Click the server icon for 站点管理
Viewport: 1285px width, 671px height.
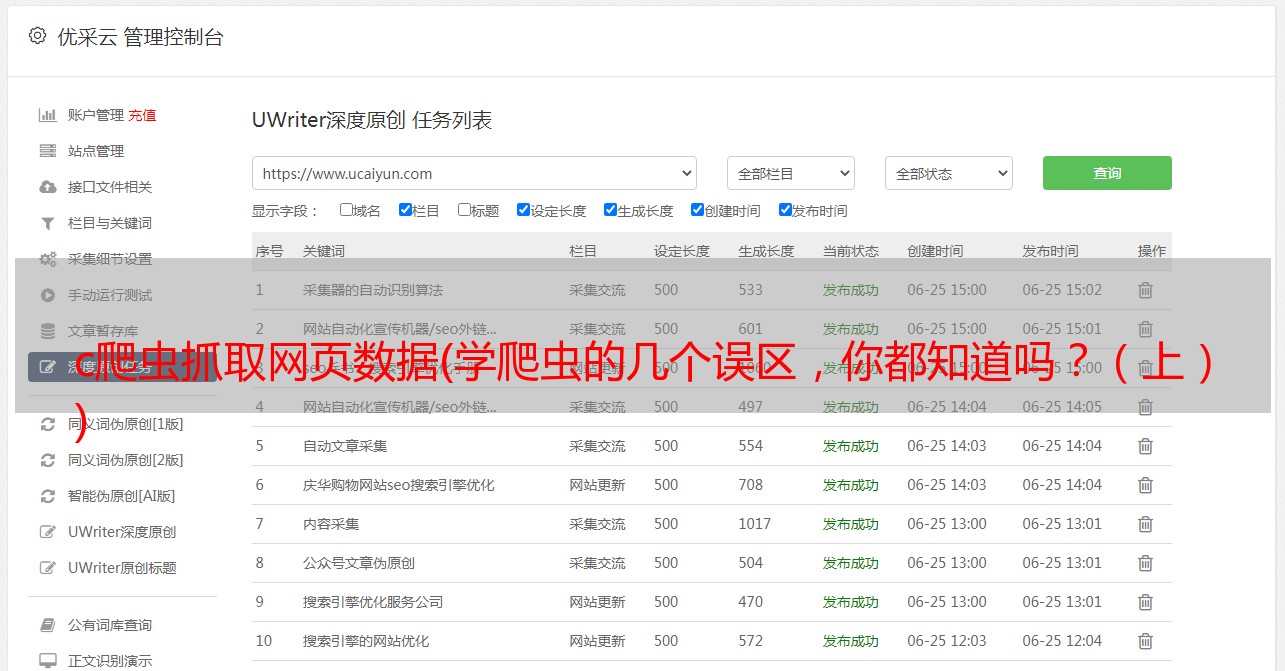point(47,151)
